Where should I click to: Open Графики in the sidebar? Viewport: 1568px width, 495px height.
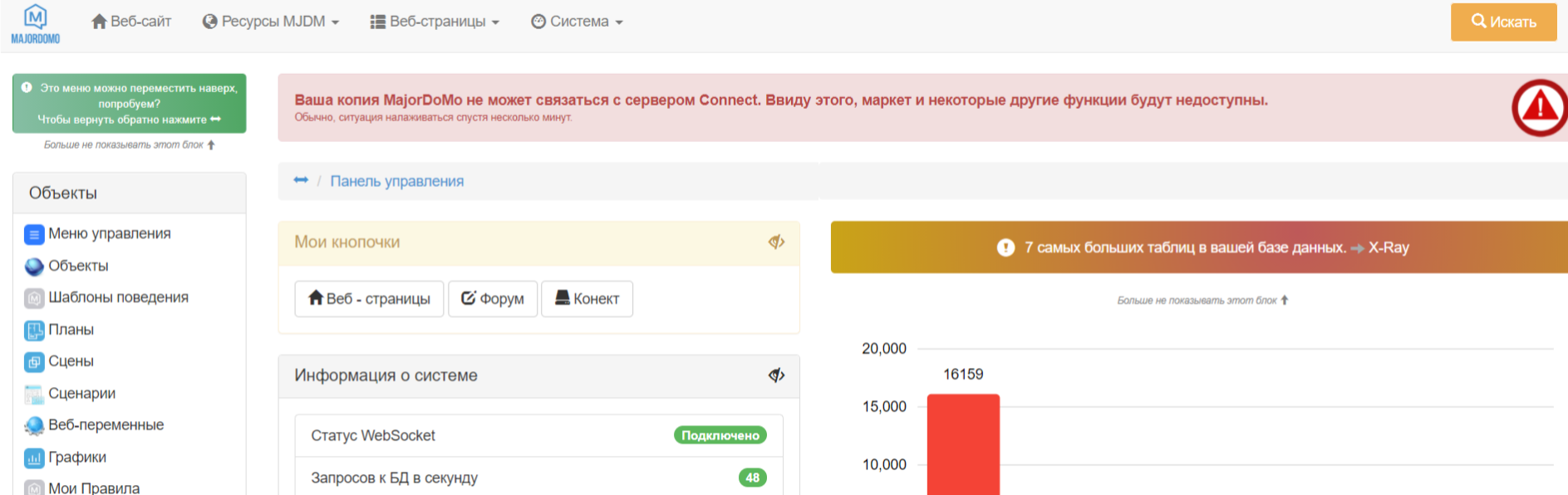(77, 458)
